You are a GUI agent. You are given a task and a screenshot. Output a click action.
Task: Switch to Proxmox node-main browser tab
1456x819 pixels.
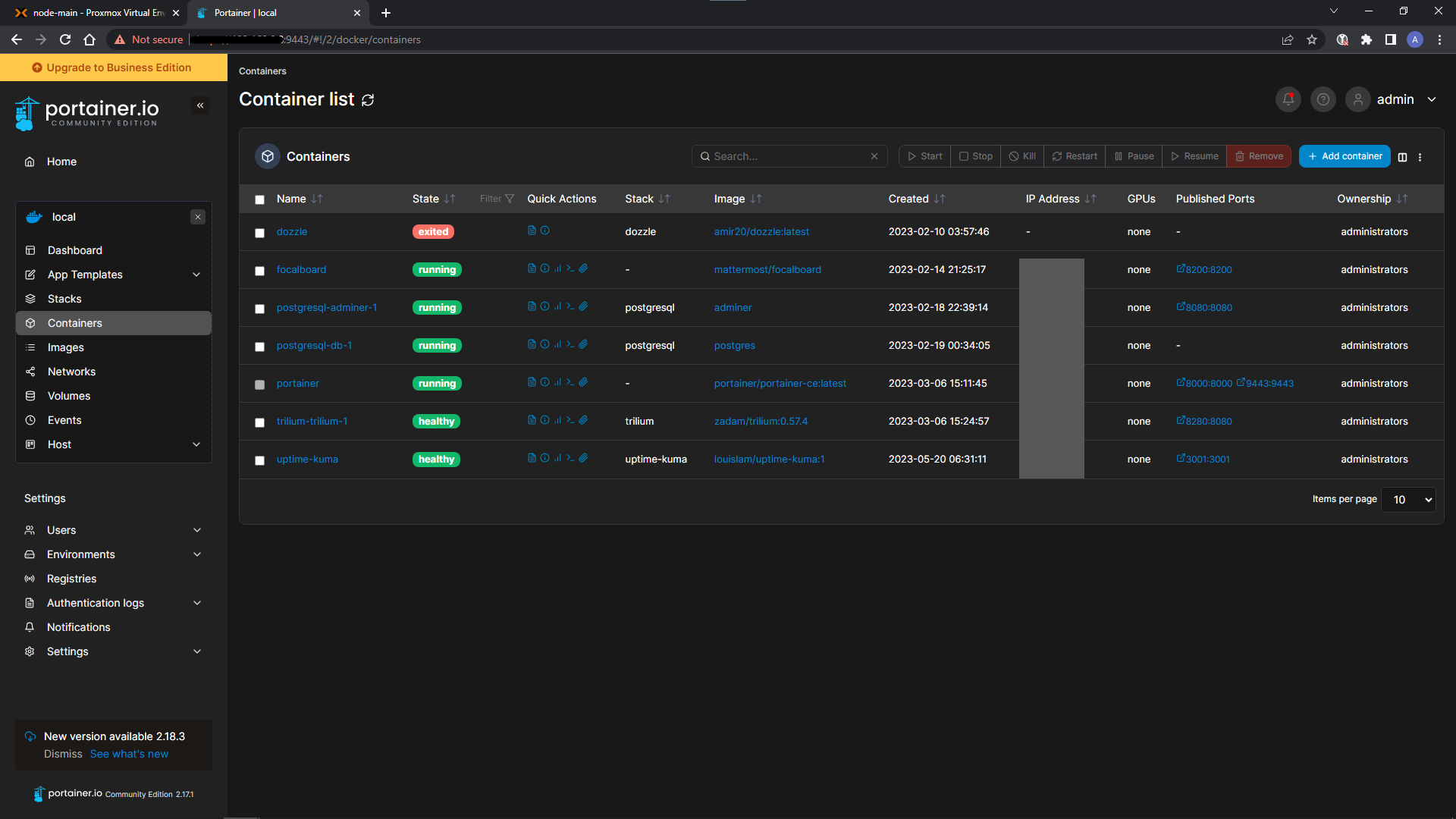tap(95, 13)
